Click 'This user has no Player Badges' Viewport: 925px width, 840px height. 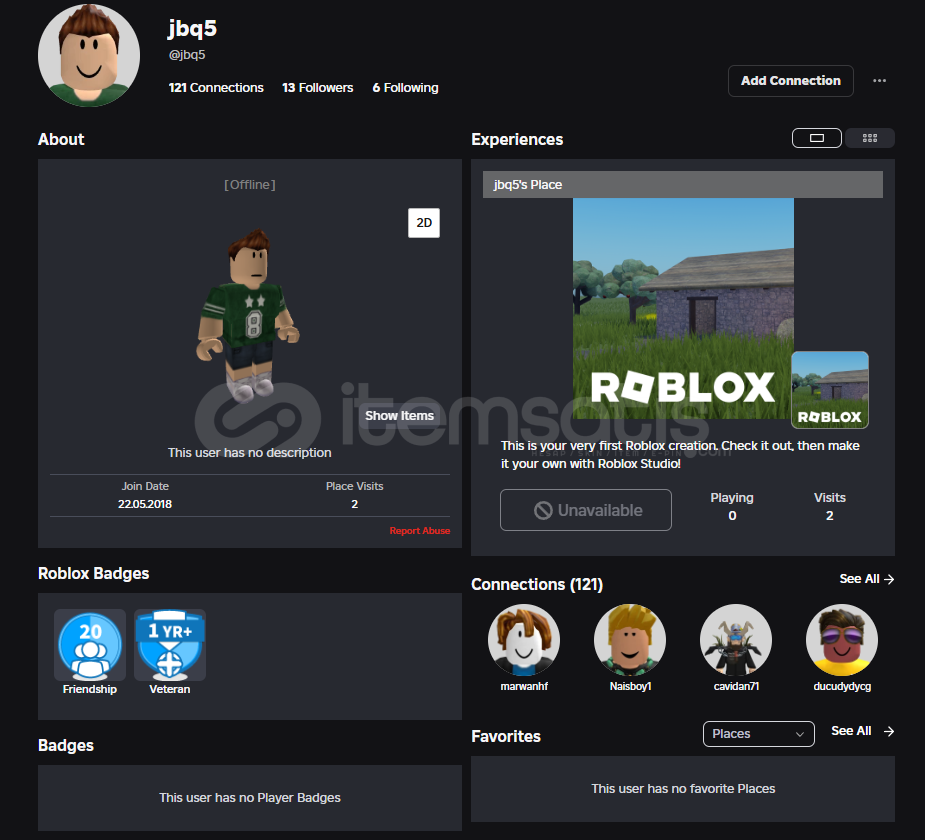[250, 798]
